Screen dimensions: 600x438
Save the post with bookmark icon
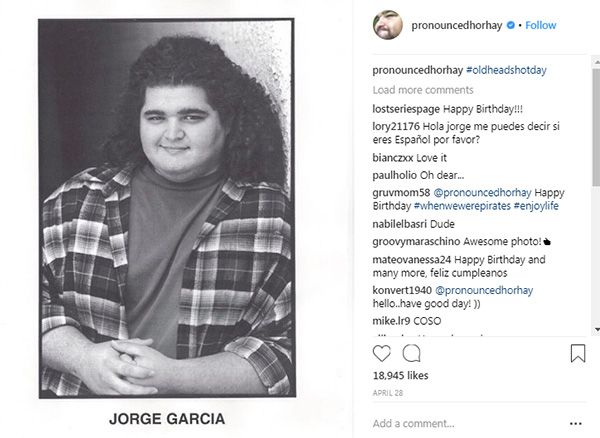[x=578, y=353]
